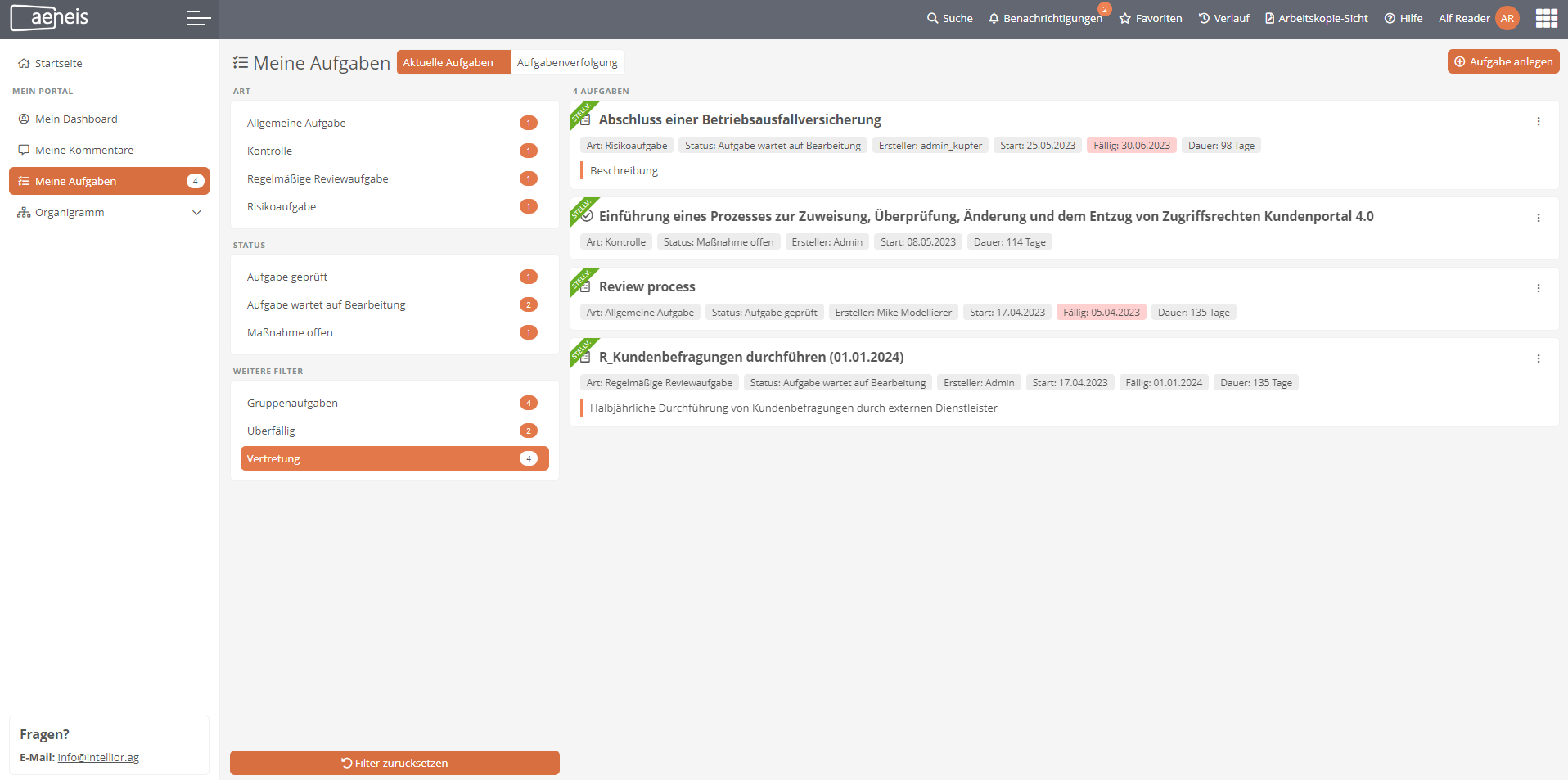Deselect the Vertretung filter

point(394,458)
